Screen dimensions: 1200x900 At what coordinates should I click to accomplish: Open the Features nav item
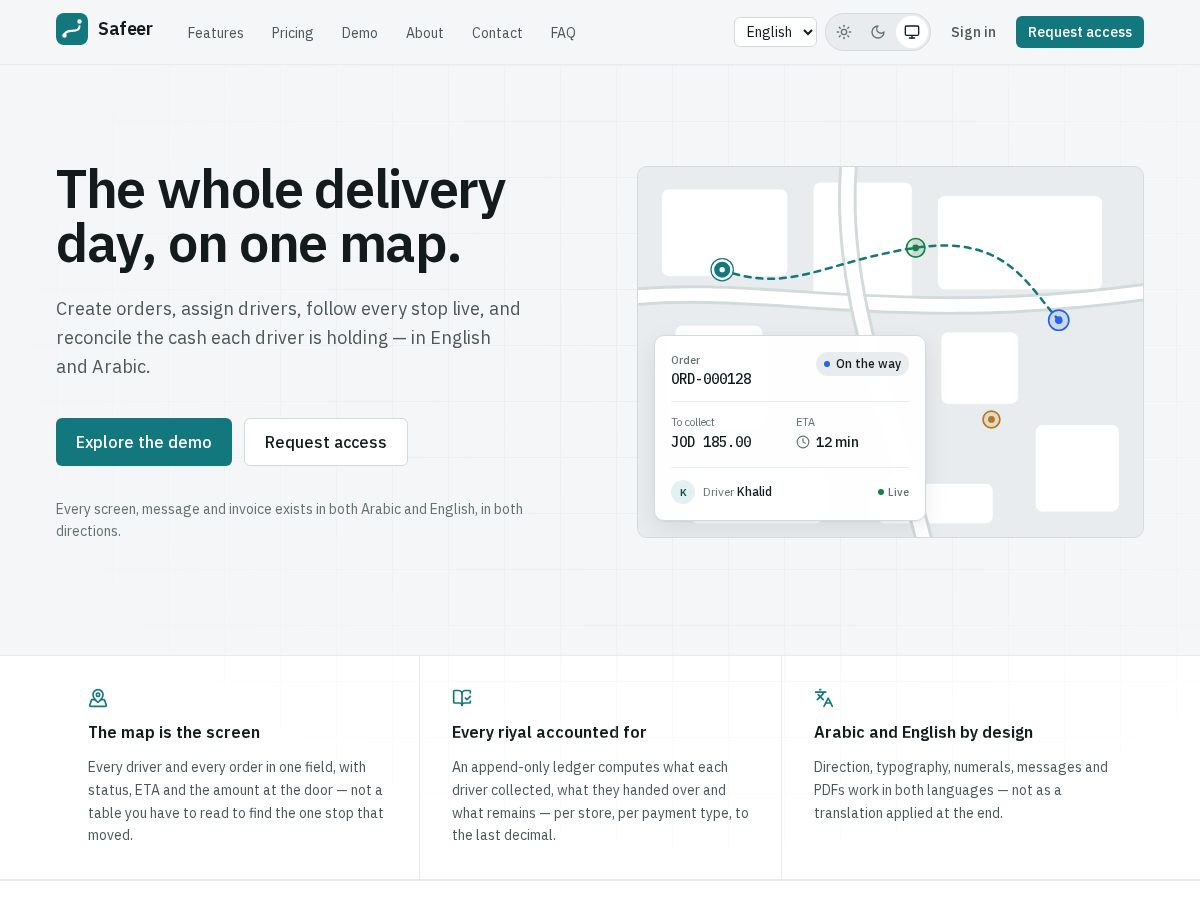(x=215, y=33)
